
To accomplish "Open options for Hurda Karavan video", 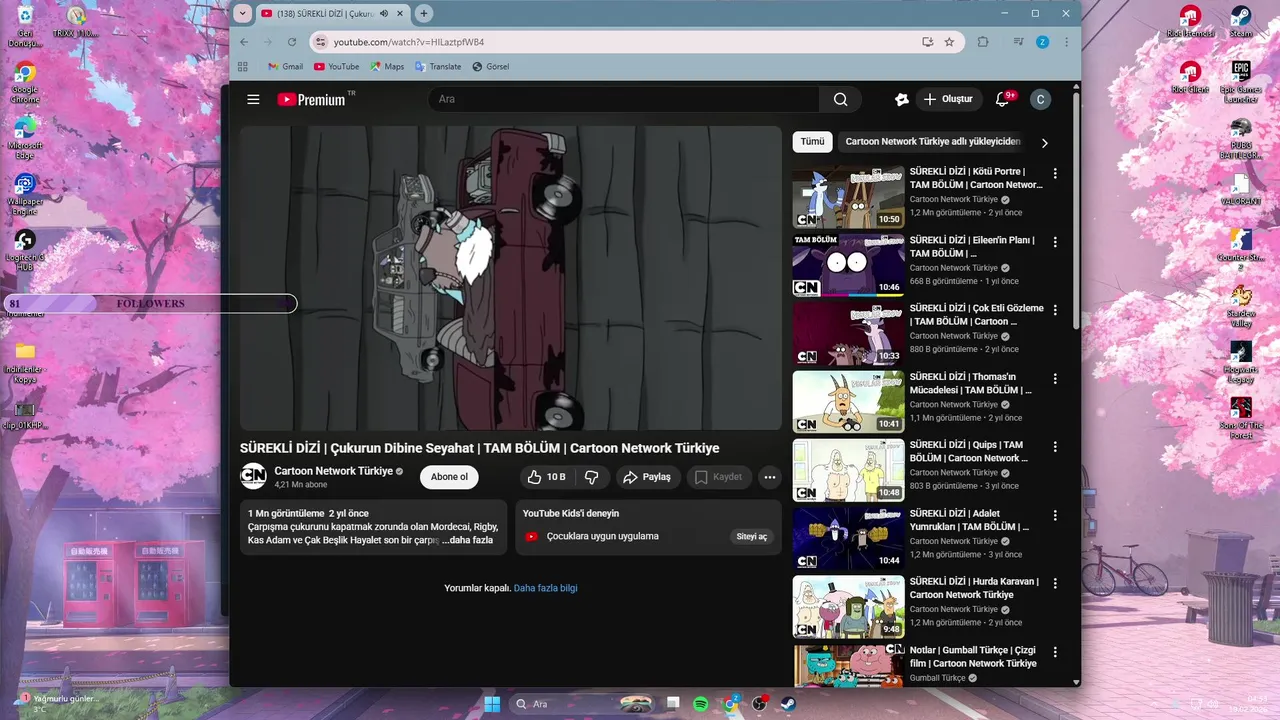I will [x=1054, y=583].
